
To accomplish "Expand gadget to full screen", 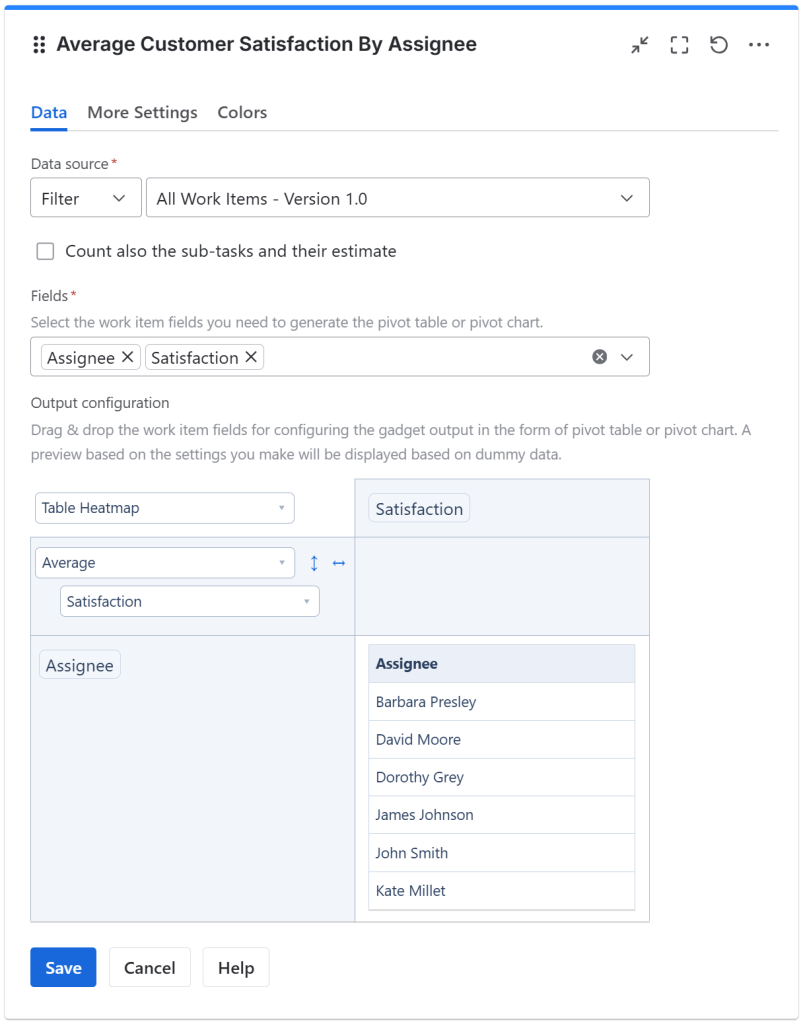I will pos(680,45).
